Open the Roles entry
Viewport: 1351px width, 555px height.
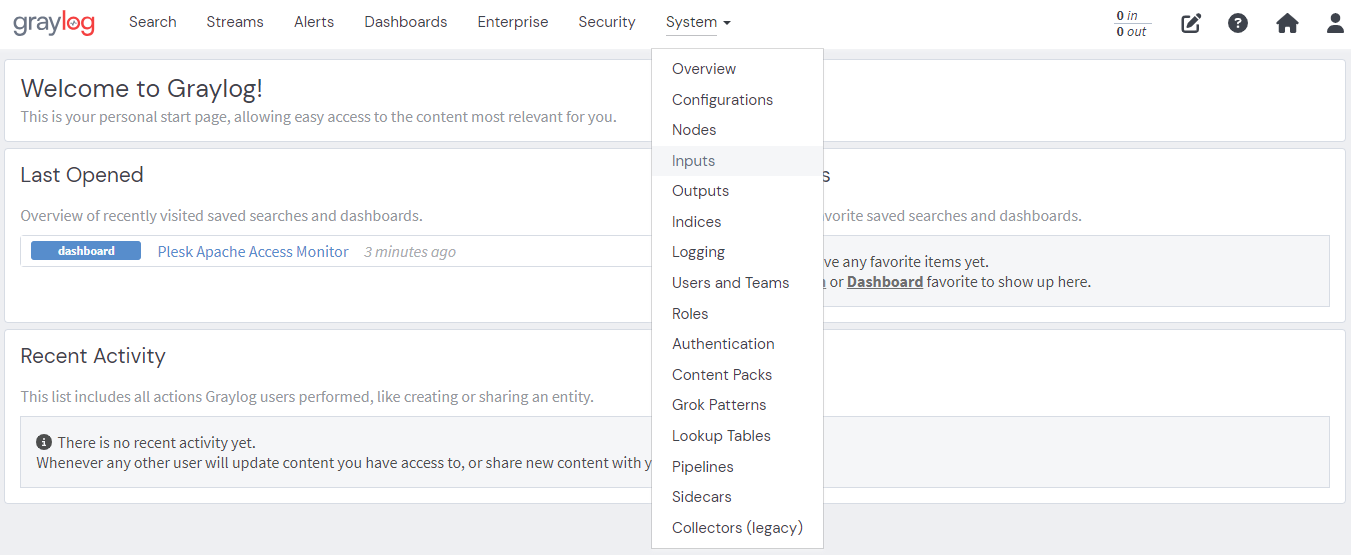(x=737, y=314)
